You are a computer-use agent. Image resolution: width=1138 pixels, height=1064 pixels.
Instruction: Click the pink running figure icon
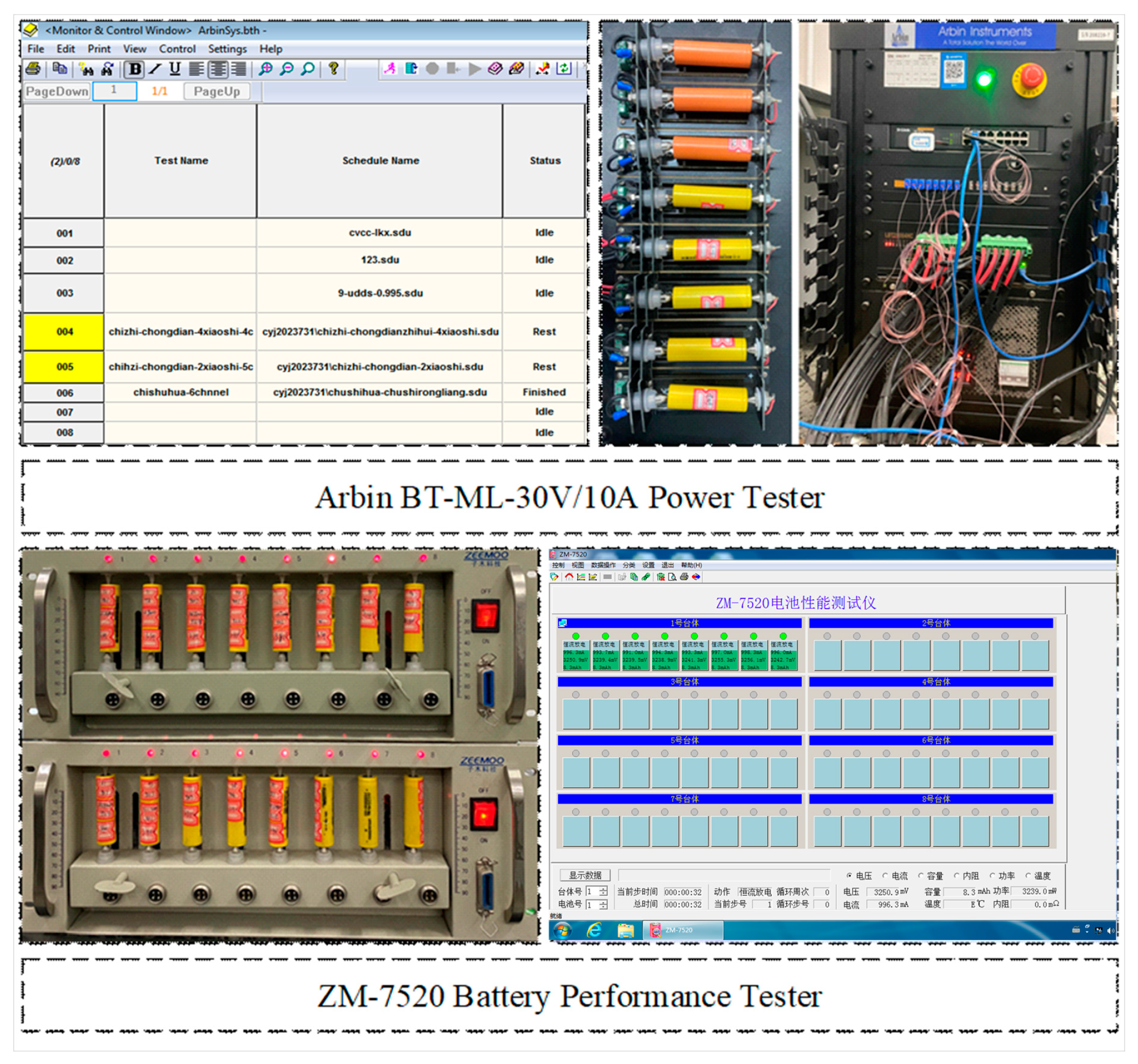pos(390,68)
